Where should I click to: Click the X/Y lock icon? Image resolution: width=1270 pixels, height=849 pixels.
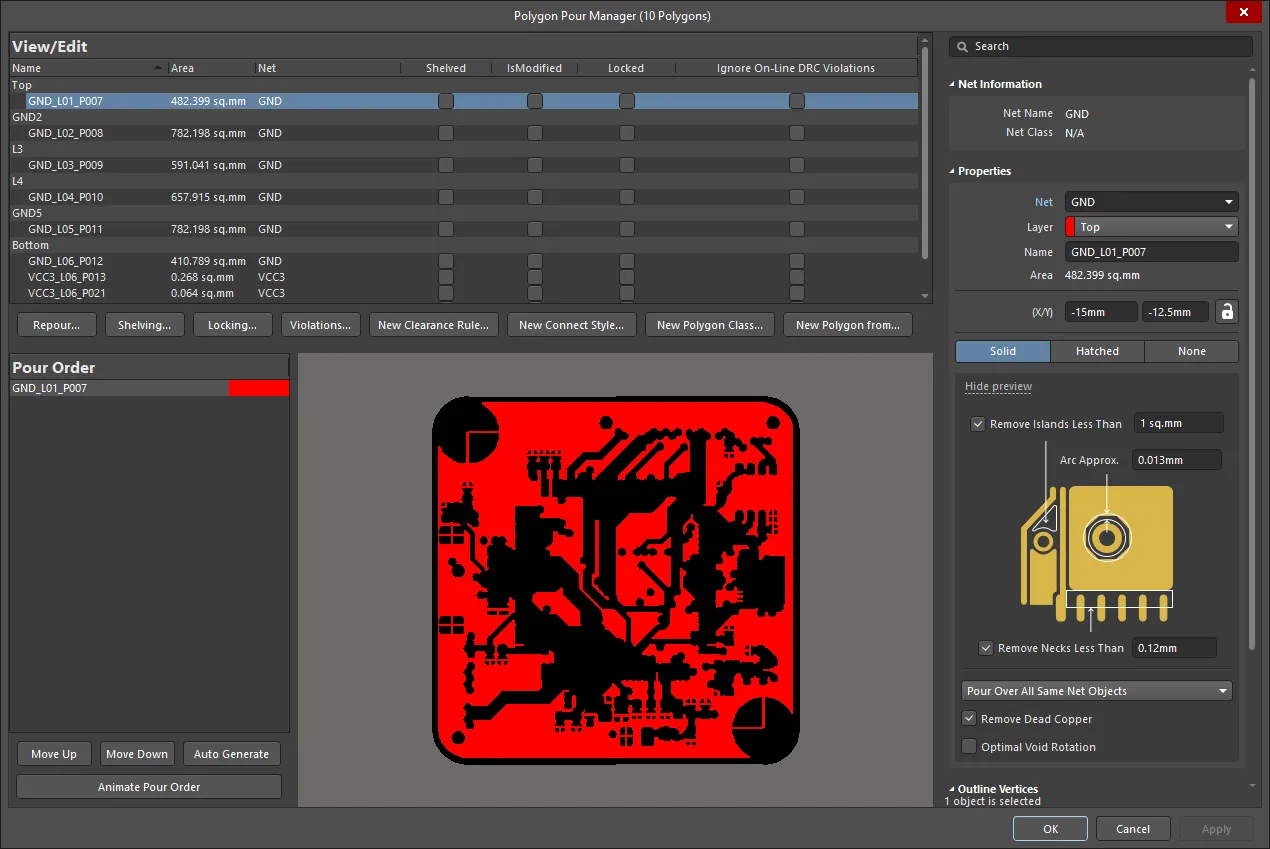(x=1227, y=312)
